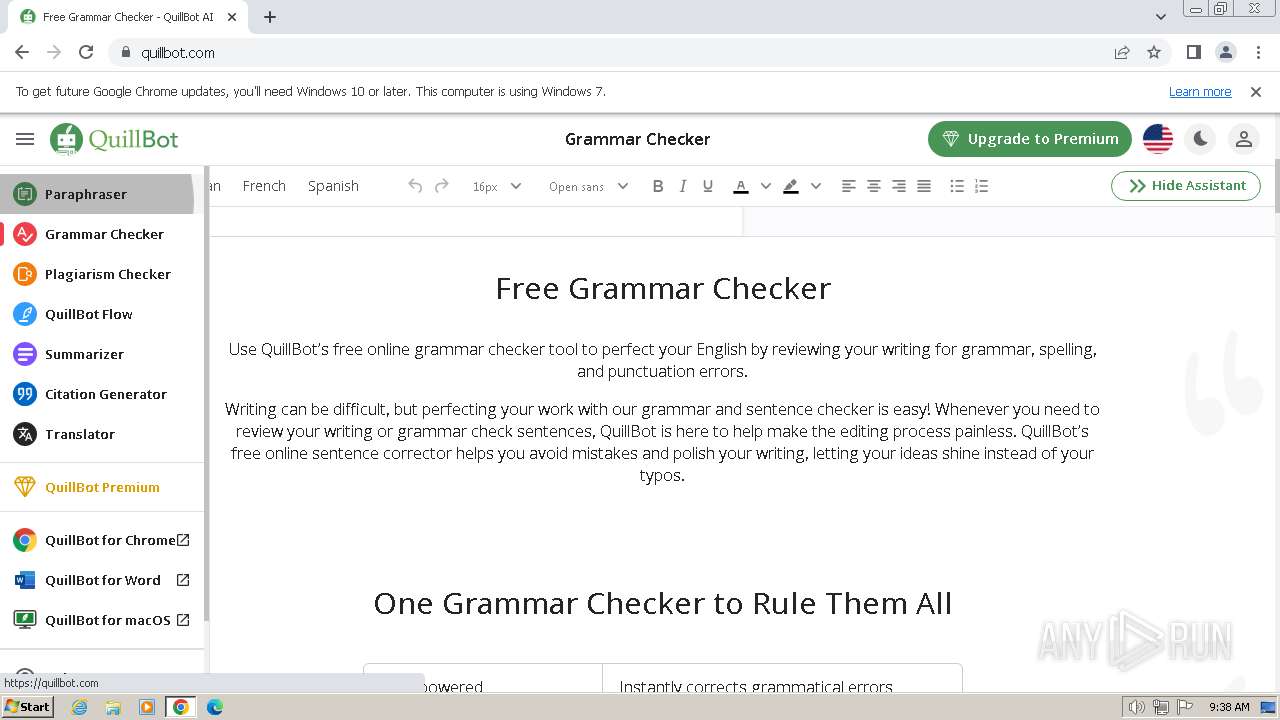Screen dimensions: 1280x720
Task: Open the tab search dropdown arrow
Action: [1161, 16]
